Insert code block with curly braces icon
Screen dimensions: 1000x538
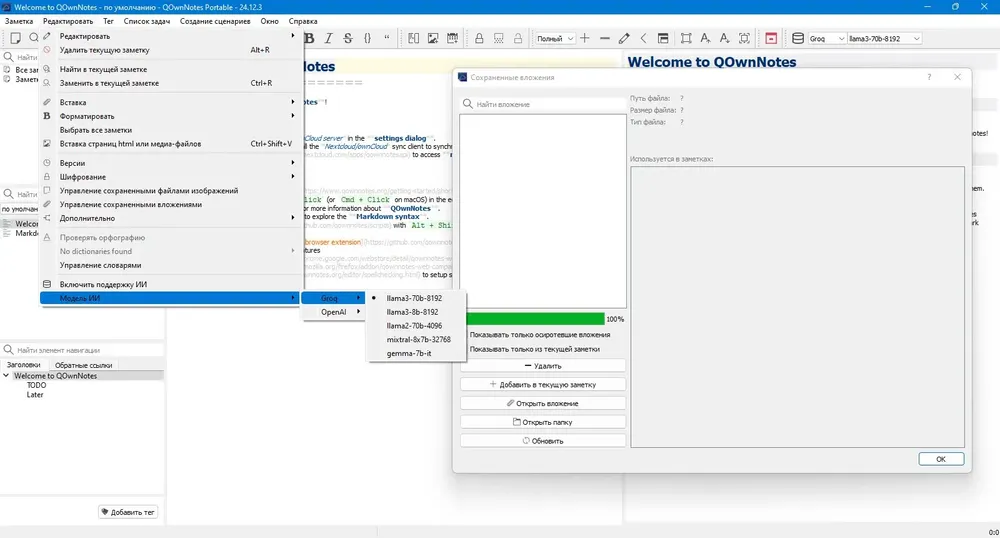pos(367,38)
